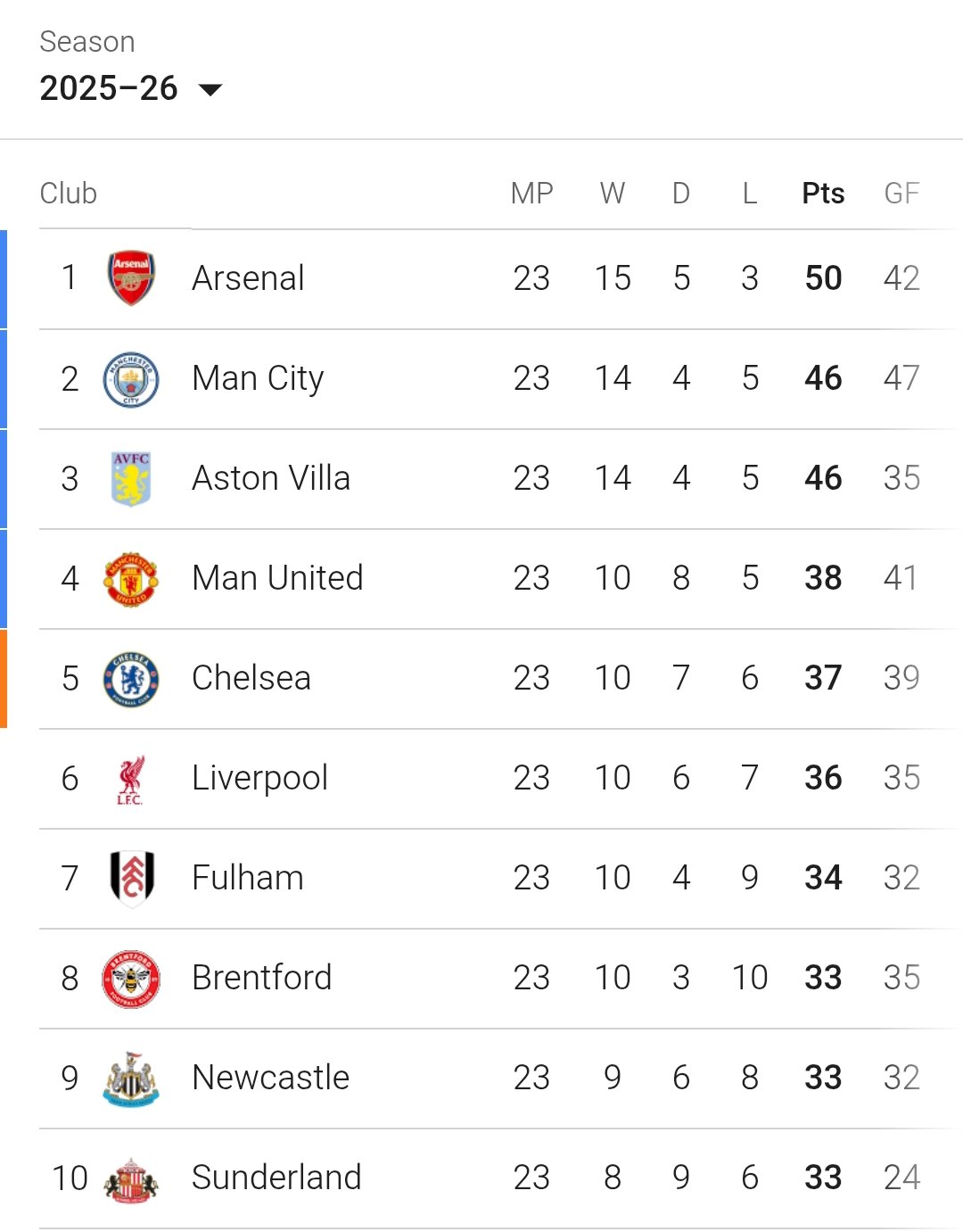
Task: Click the Fulham club badge
Action: coord(131,879)
